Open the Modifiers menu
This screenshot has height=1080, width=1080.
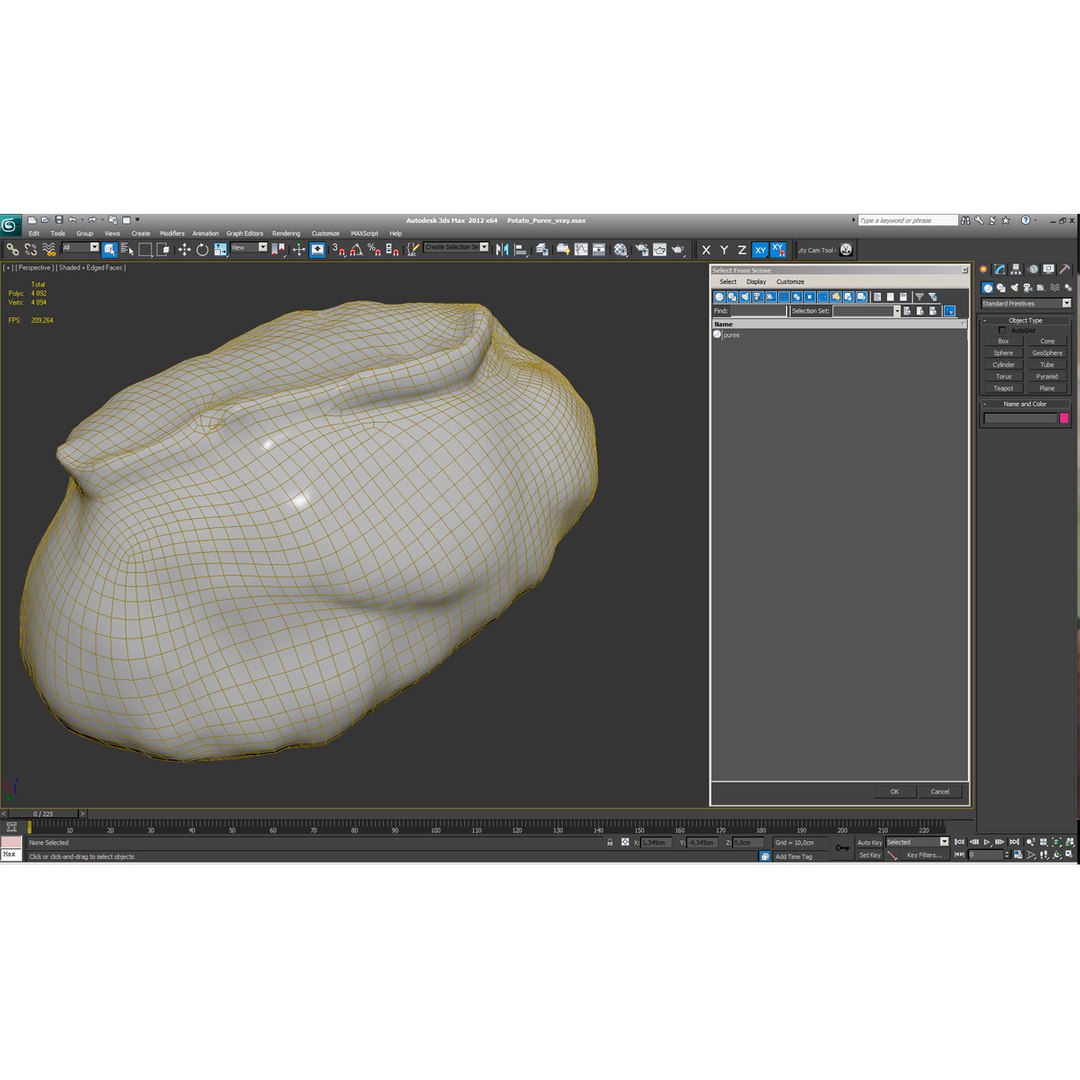(x=172, y=233)
